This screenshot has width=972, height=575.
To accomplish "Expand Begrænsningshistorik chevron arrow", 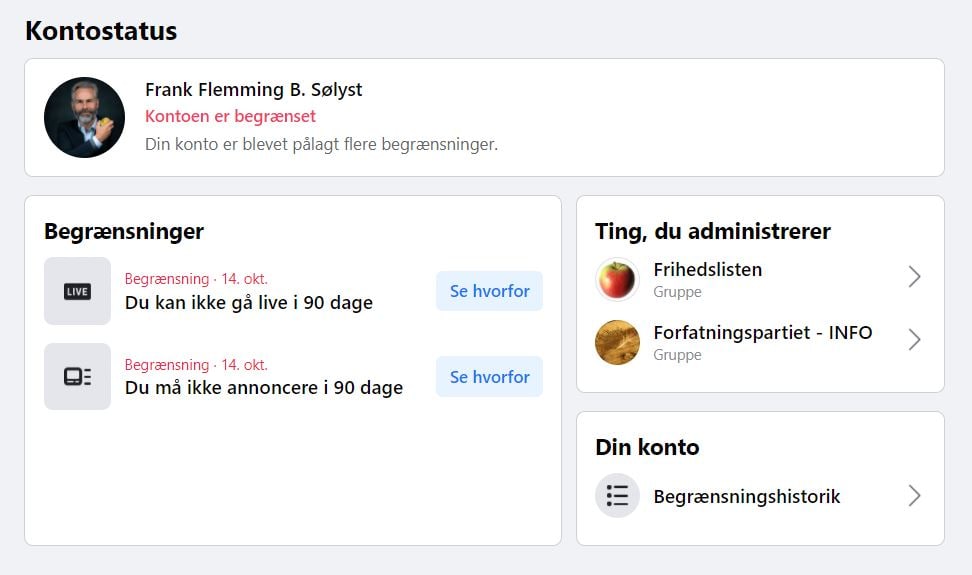I will [914, 496].
